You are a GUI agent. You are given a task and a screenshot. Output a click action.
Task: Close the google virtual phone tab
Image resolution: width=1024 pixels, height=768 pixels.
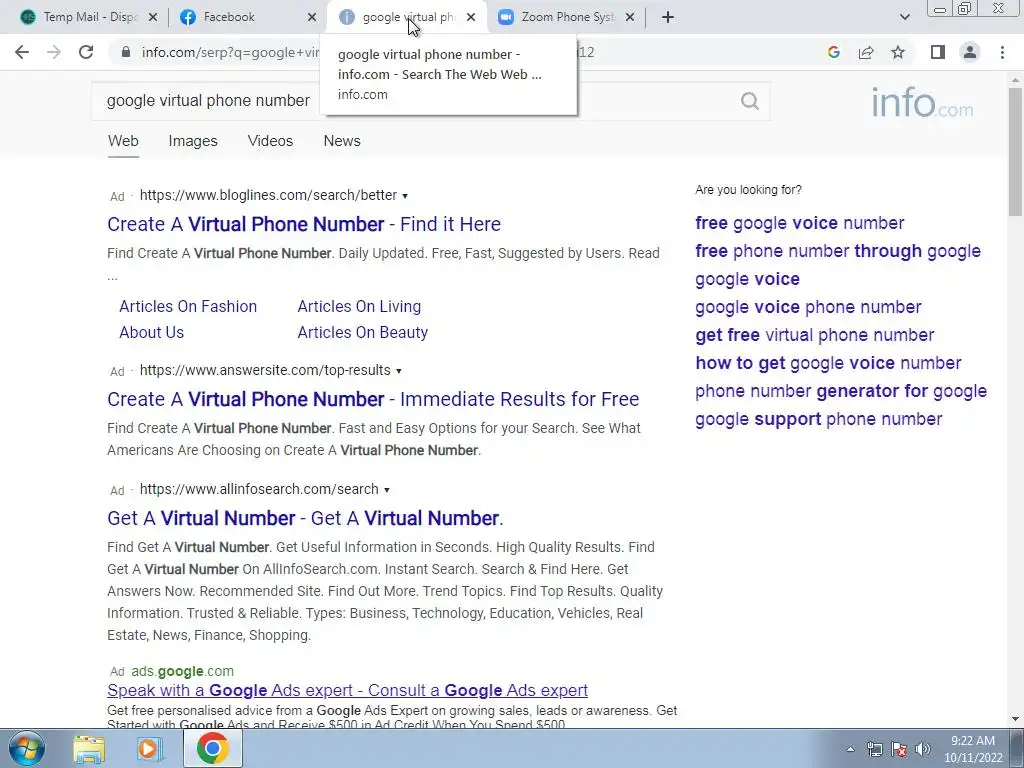(x=471, y=17)
